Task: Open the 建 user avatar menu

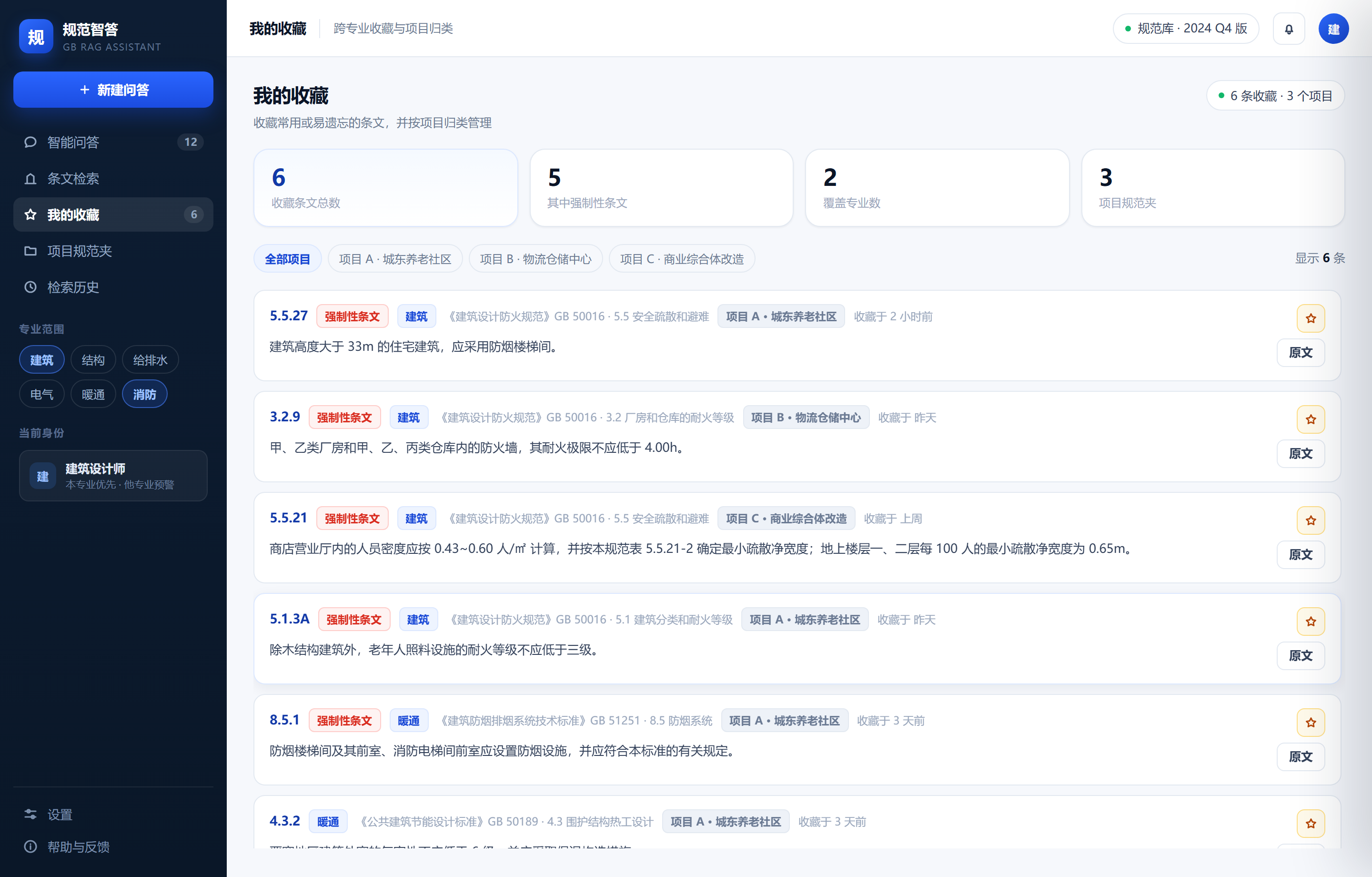Action: click(1333, 29)
